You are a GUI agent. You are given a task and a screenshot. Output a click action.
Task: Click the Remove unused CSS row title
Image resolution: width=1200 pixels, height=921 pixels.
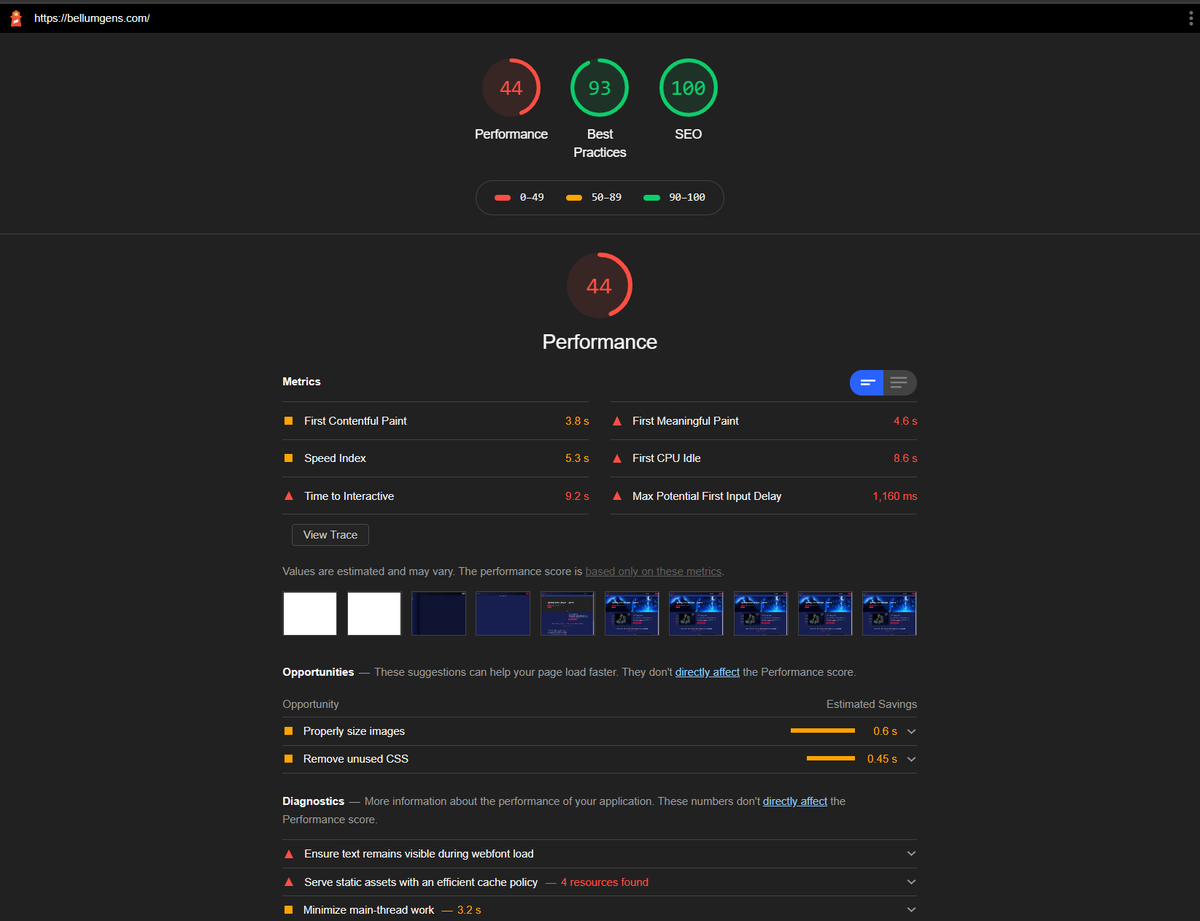pyautogui.click(x=356, y=759)
